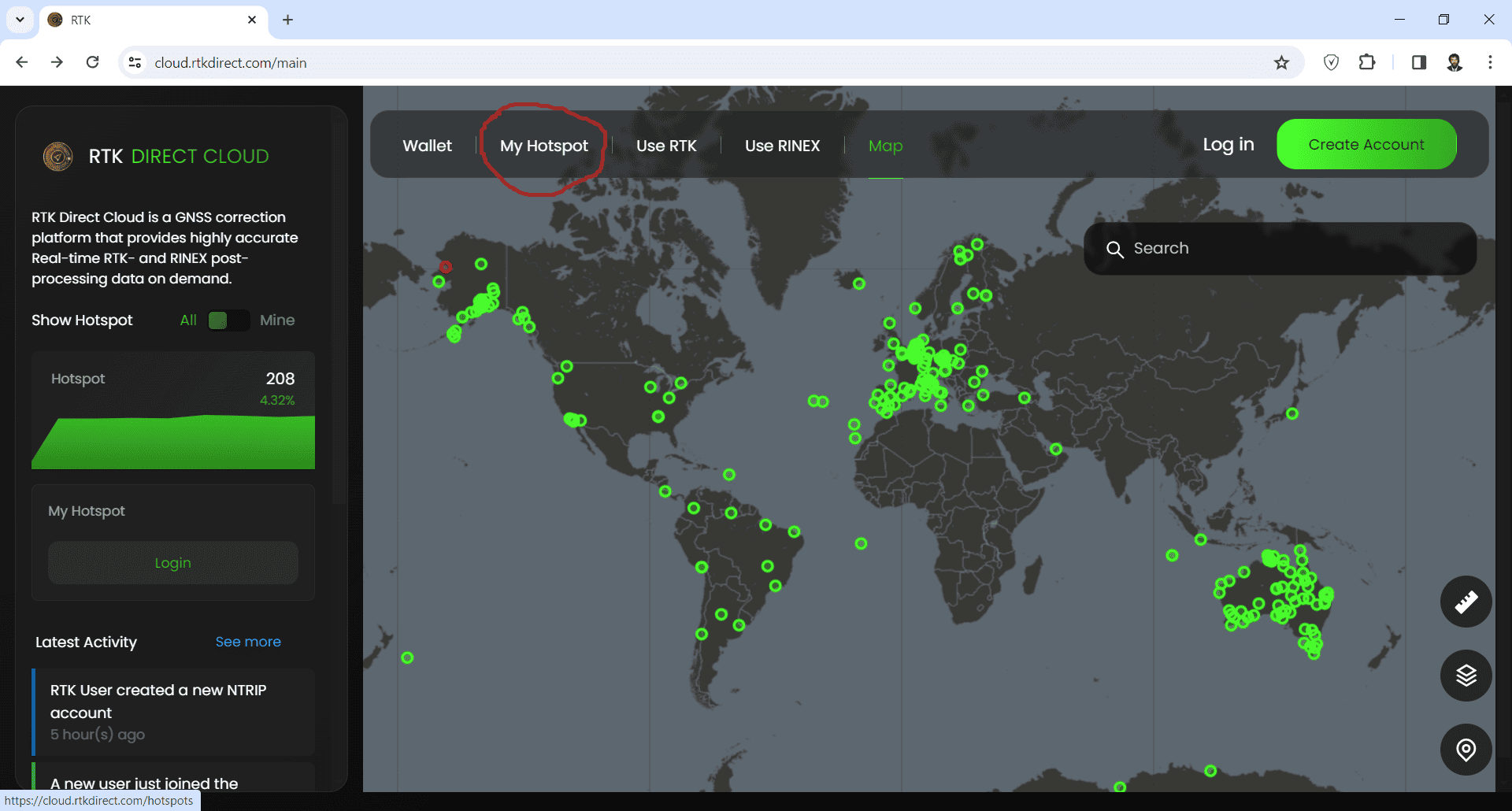View site information icon in address bar

(135, 62)
